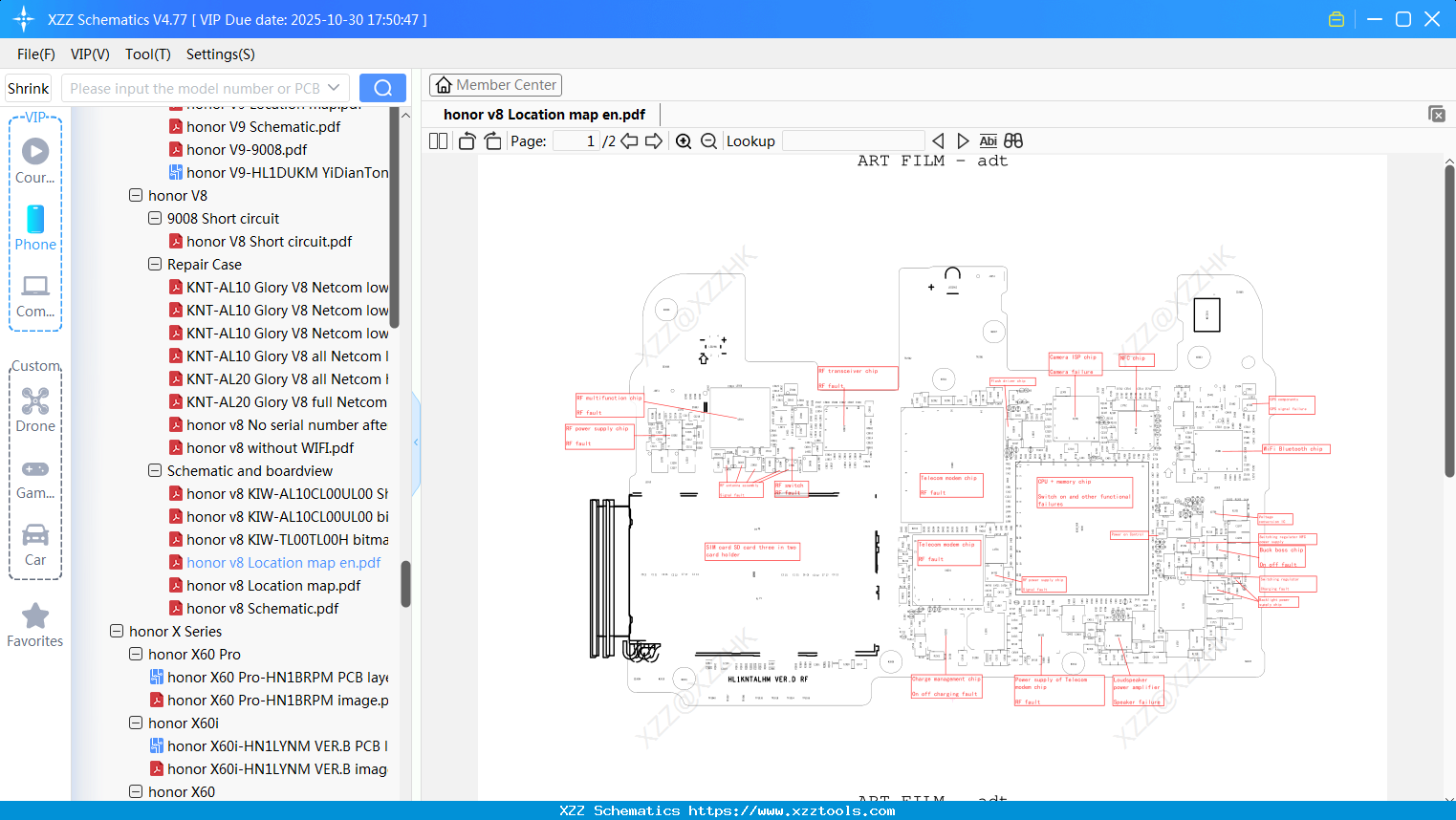1456x820 pixels.
Task: Click the Abi match-case icon
Action: (989, 141)
